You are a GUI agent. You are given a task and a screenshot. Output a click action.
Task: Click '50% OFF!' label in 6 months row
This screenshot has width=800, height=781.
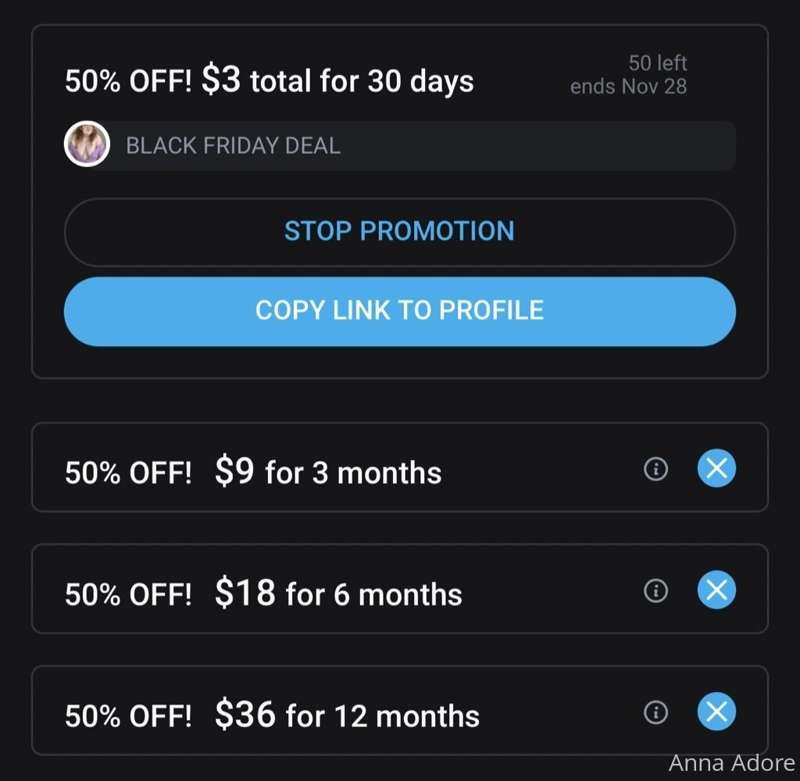tap(128, 595)
